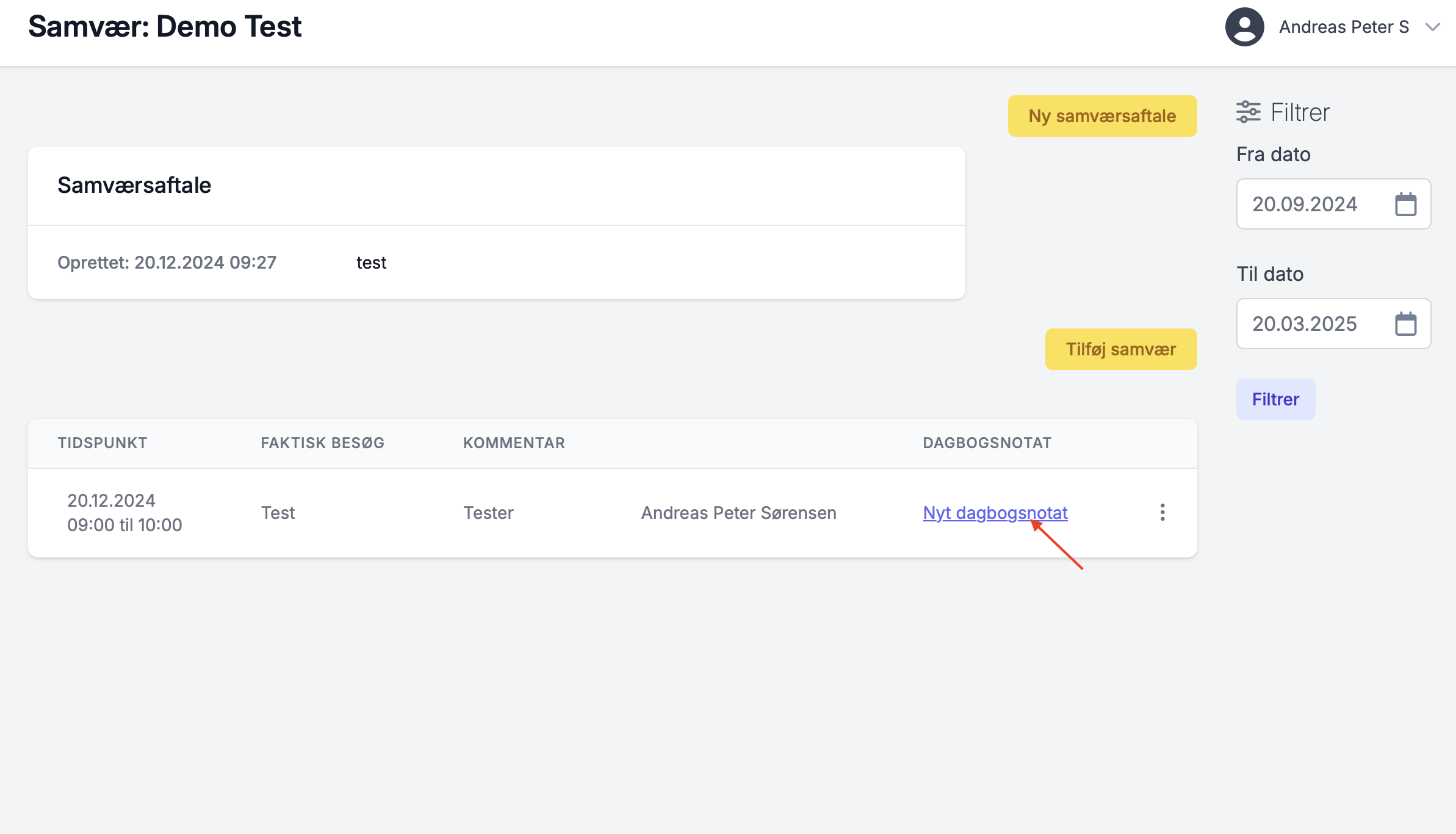
Task: Click the user avatar icon
Action: pyautogui.click(x=1244, y=27)
